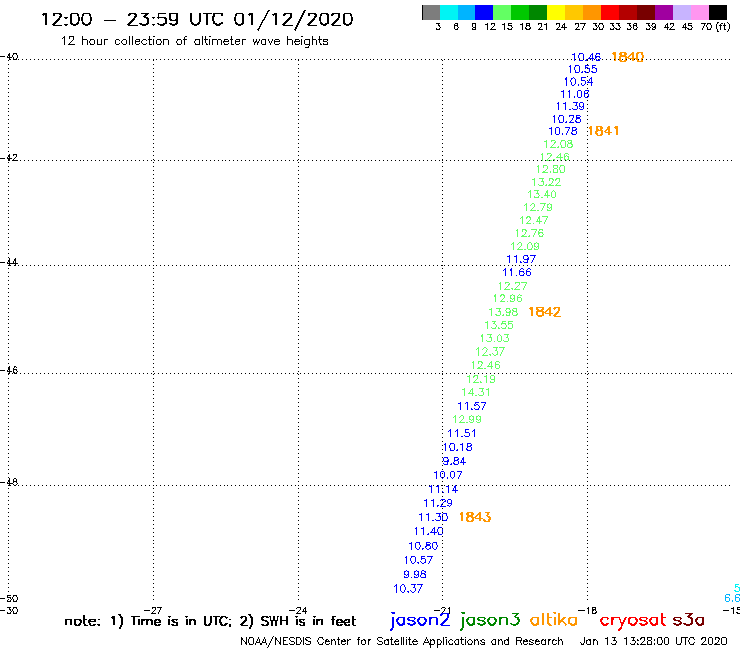Select the 12.09 wave height reading
This screenshot has height=650, width=740.
[x=525, y=246]
